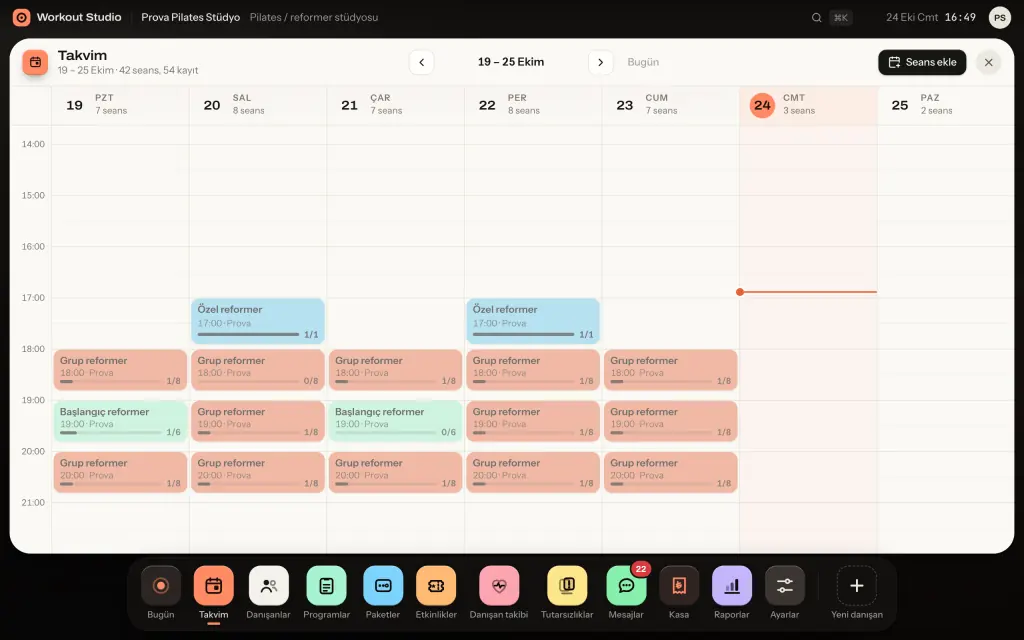Open Friday 20:00 Grup reformer session
This screenshot has width=1024, height=640.
tap(671, 472)
